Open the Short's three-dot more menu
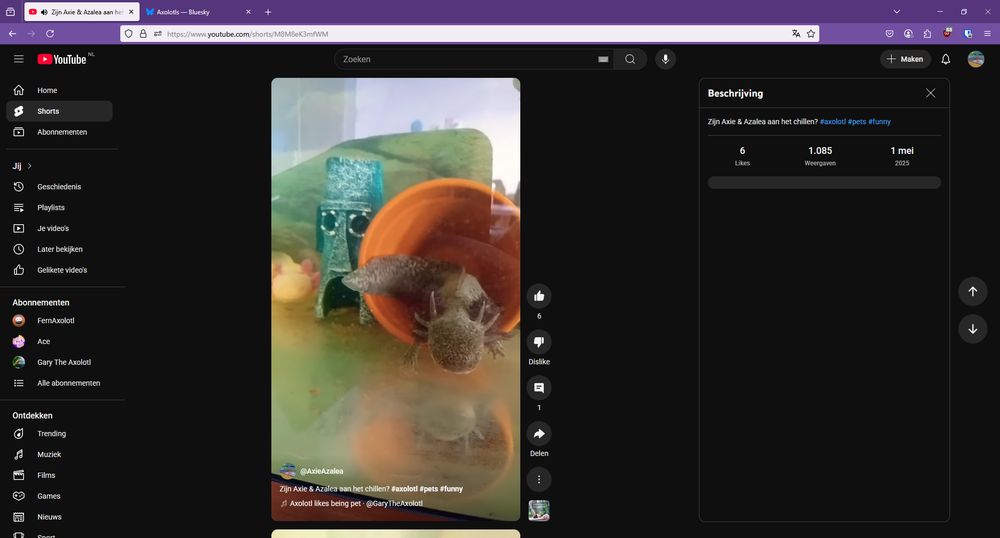The width and height of the screenshot is (1000, 538). (x=539, y=479)
